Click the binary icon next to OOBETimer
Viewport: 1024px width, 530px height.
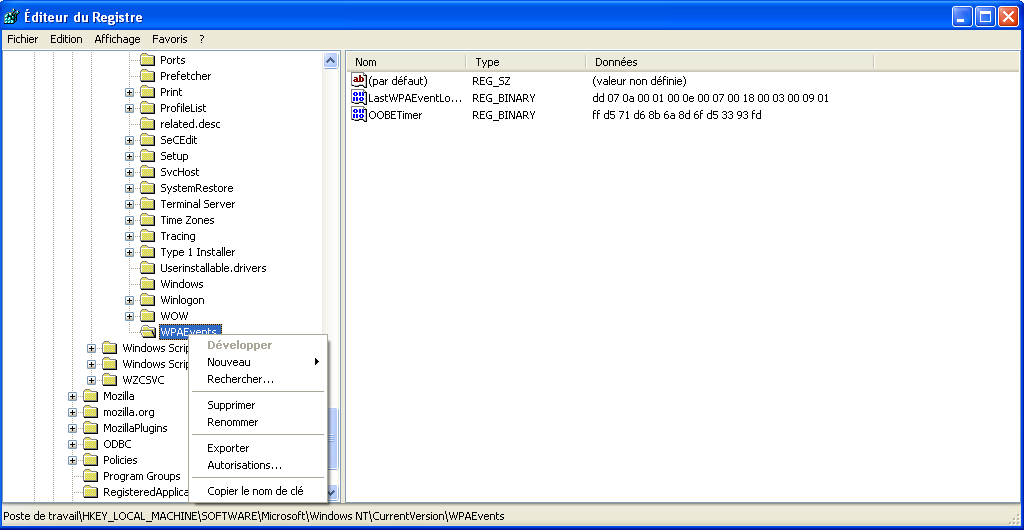click(x=359, y=115)
